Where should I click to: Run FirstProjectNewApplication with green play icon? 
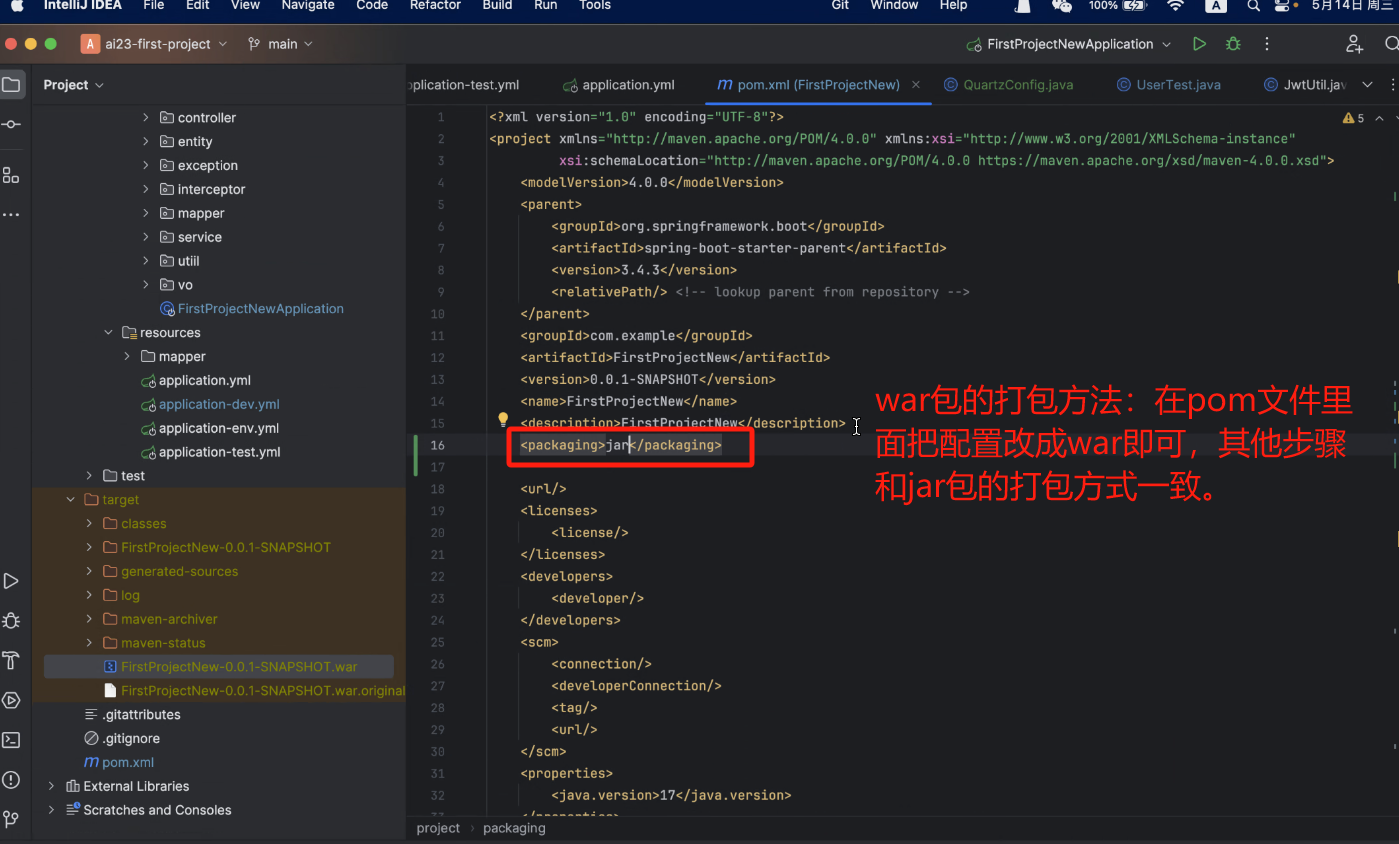[x=1199, y=44]
